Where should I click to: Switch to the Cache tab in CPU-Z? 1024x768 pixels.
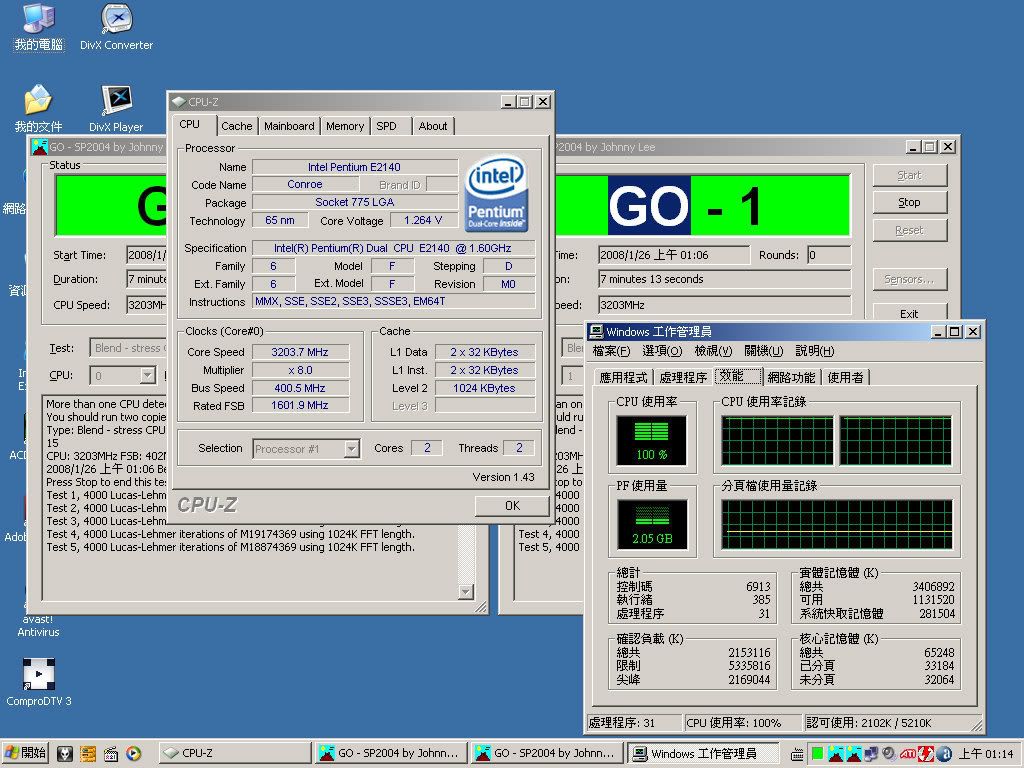tap(236, 126)
